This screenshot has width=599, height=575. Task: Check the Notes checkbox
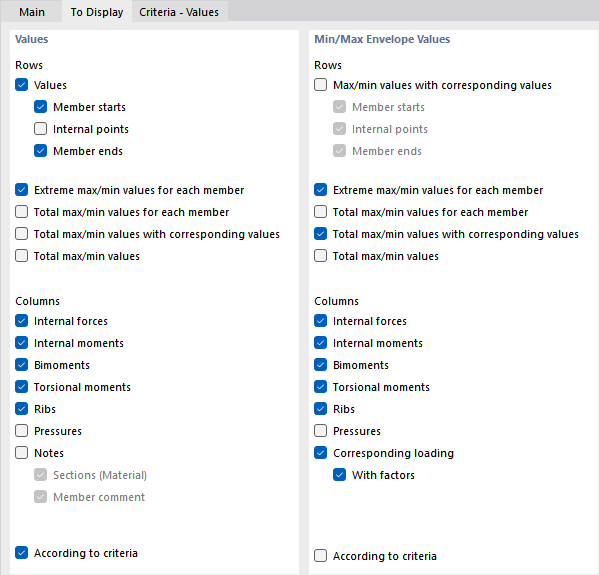click(21, 453)
